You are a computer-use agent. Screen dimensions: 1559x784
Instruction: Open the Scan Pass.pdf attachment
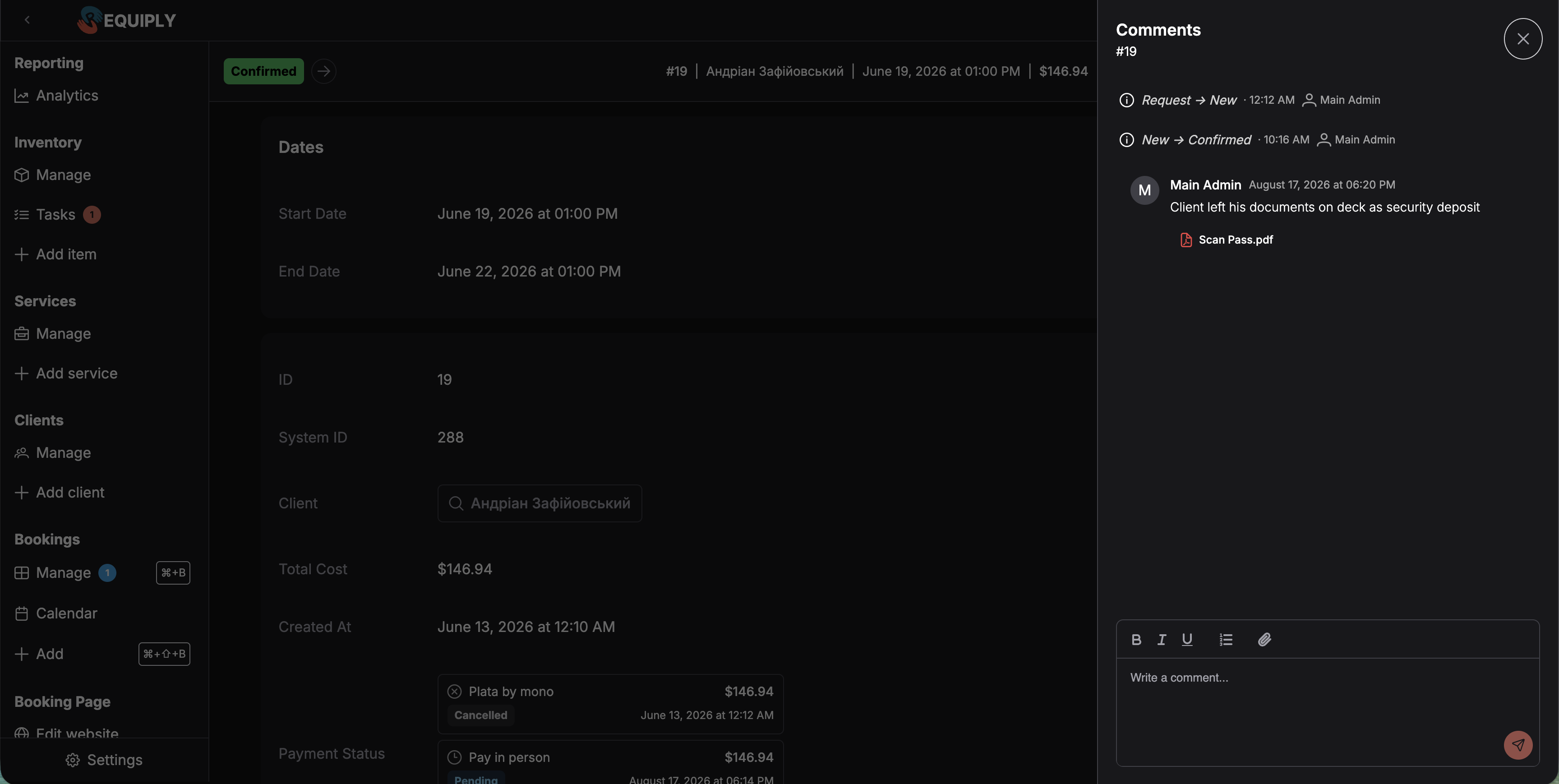click(x=1227, y=240)
